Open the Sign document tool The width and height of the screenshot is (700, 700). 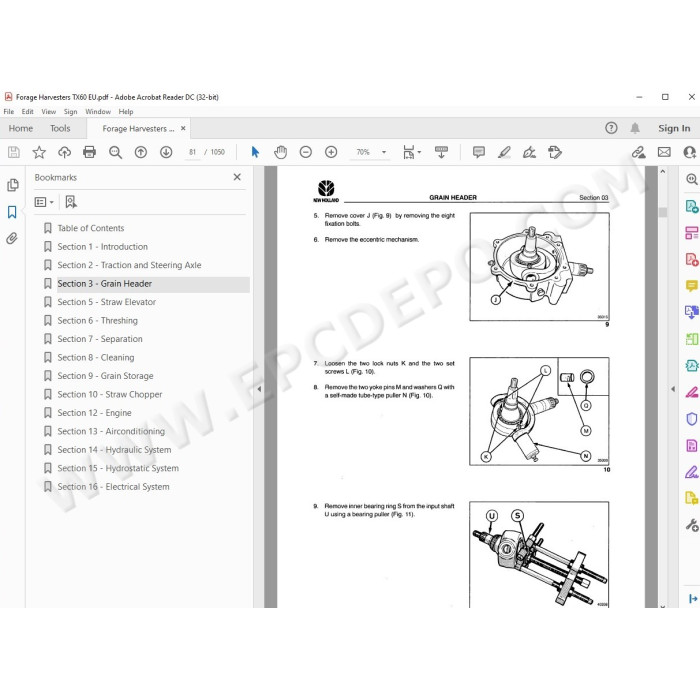tap(529, 152)
